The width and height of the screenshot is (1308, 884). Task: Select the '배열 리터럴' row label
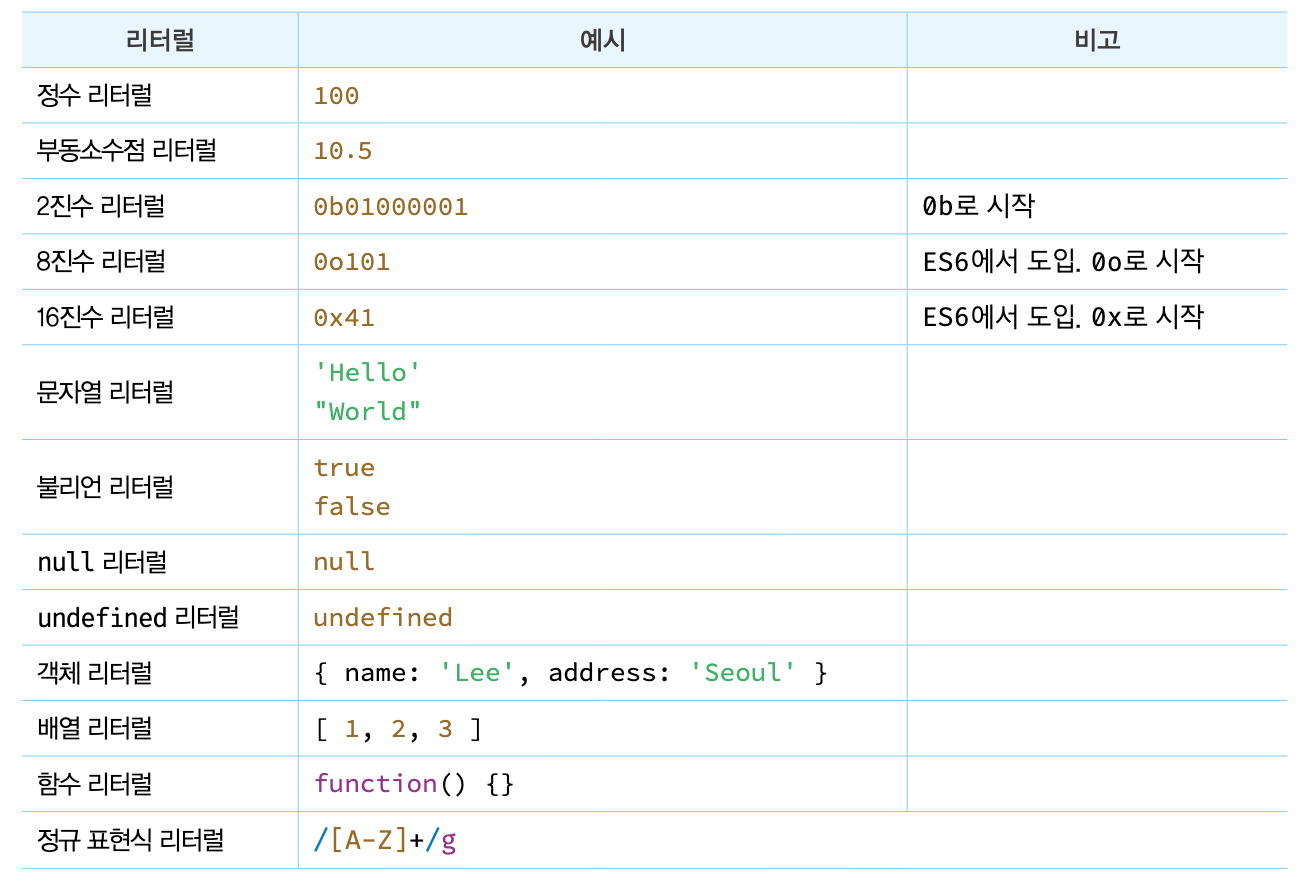pyautogui.click(x=95, y=728)
